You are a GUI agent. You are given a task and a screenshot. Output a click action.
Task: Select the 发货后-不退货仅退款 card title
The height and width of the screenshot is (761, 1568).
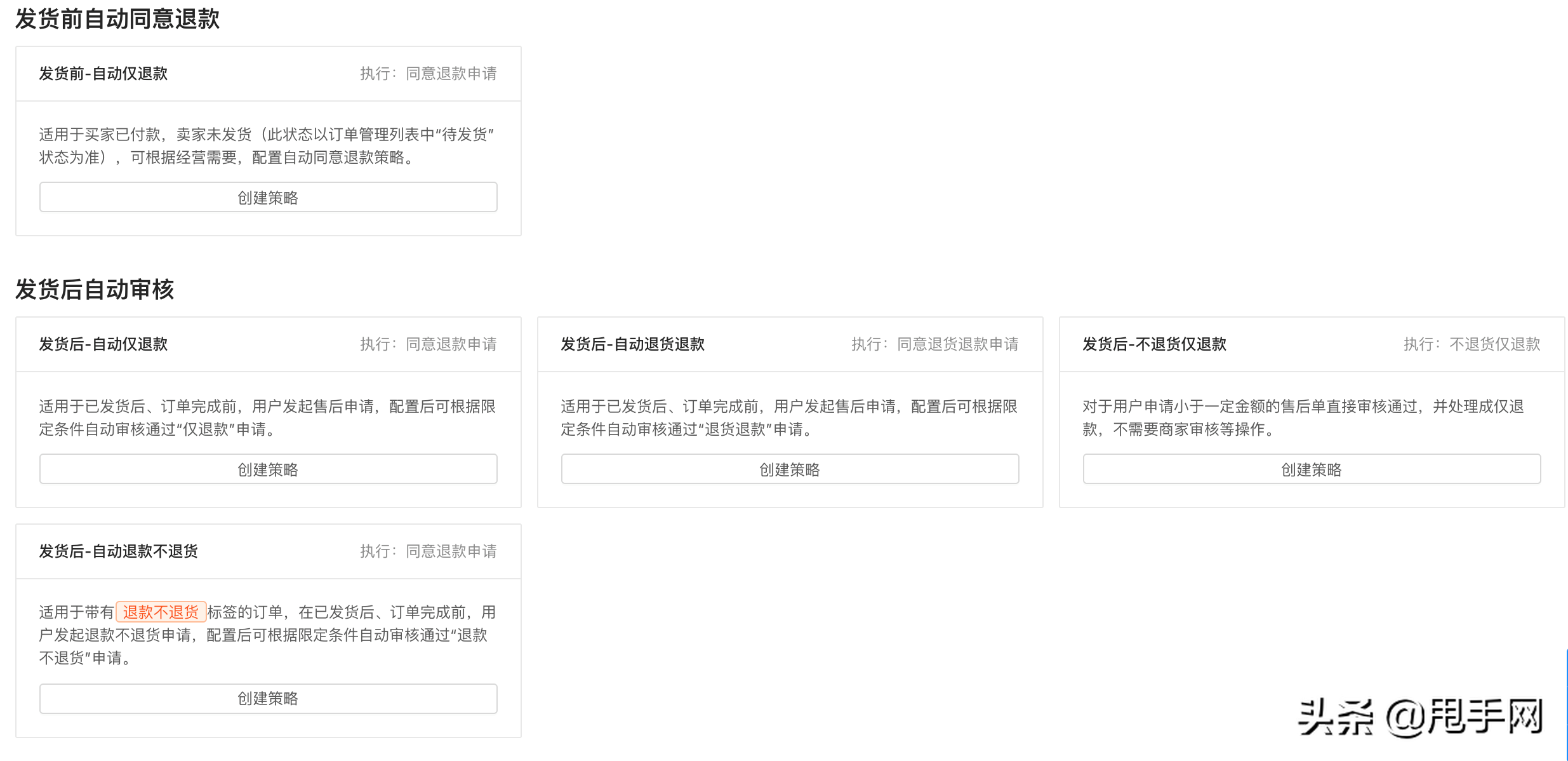click(x=1154, y=344)
